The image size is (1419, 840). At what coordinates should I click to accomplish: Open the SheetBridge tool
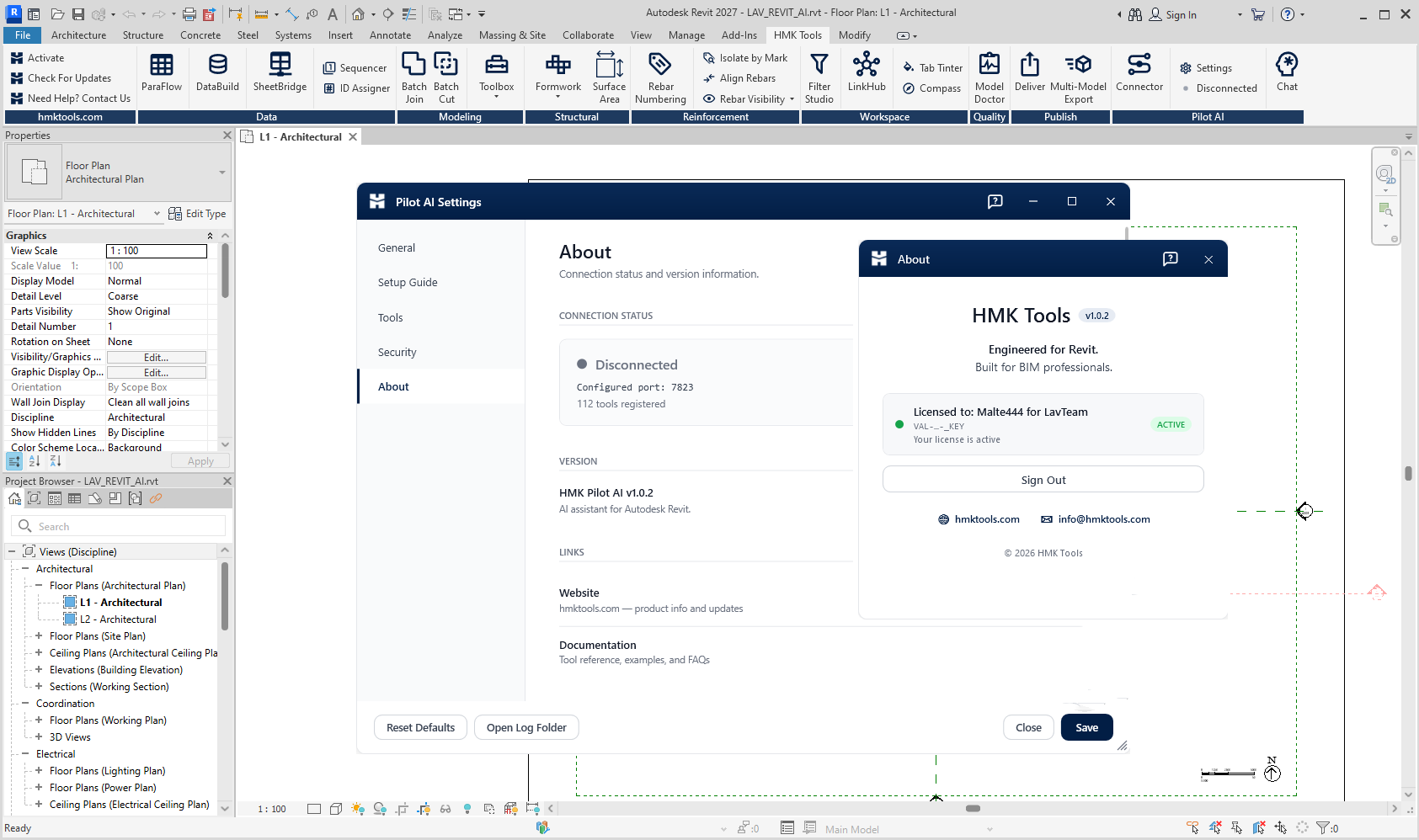point(280,72)
